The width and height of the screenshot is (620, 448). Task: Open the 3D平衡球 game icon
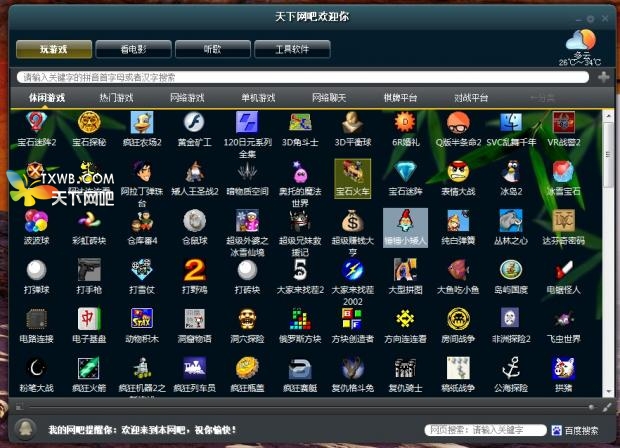pos(353,123)
